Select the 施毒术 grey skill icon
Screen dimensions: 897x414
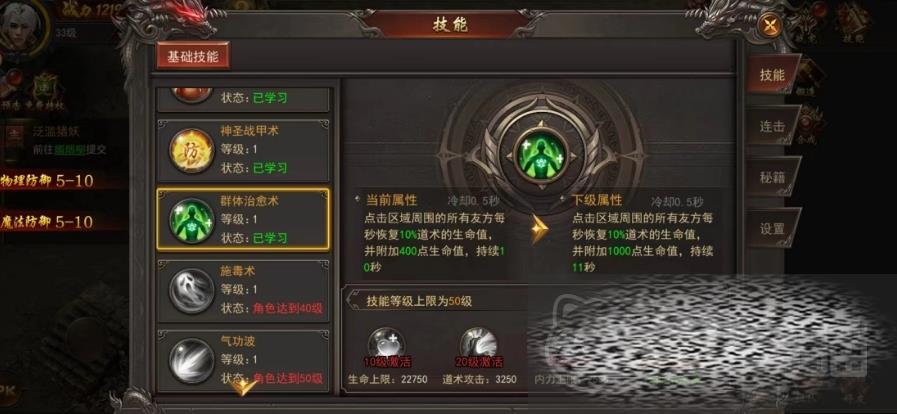(x=192, y=291)
